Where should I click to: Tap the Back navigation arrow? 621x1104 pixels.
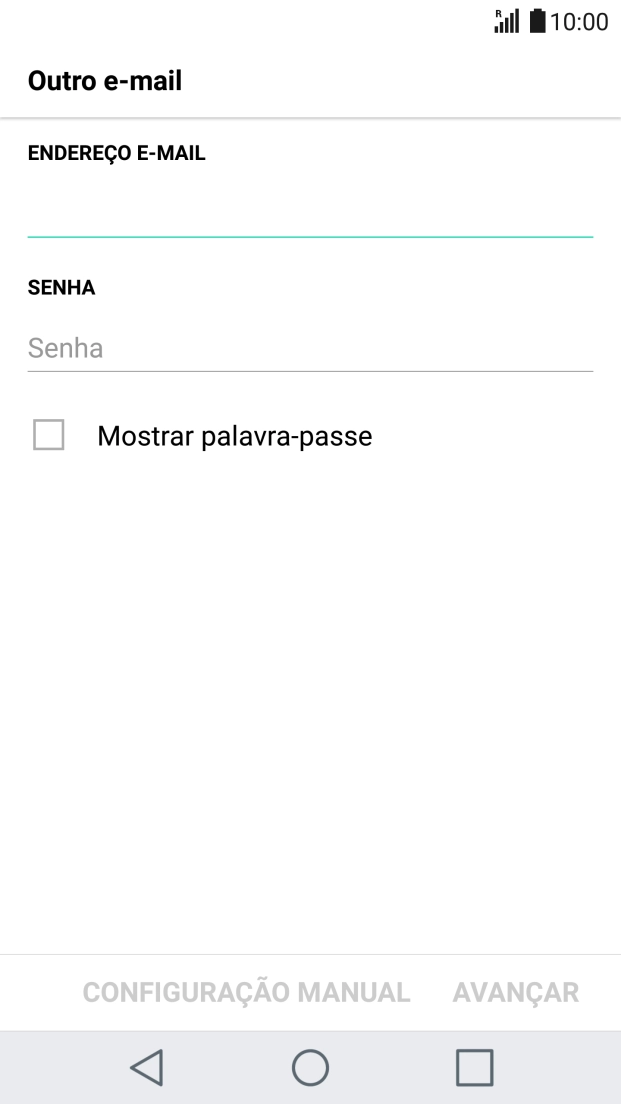click(146, 1066)
